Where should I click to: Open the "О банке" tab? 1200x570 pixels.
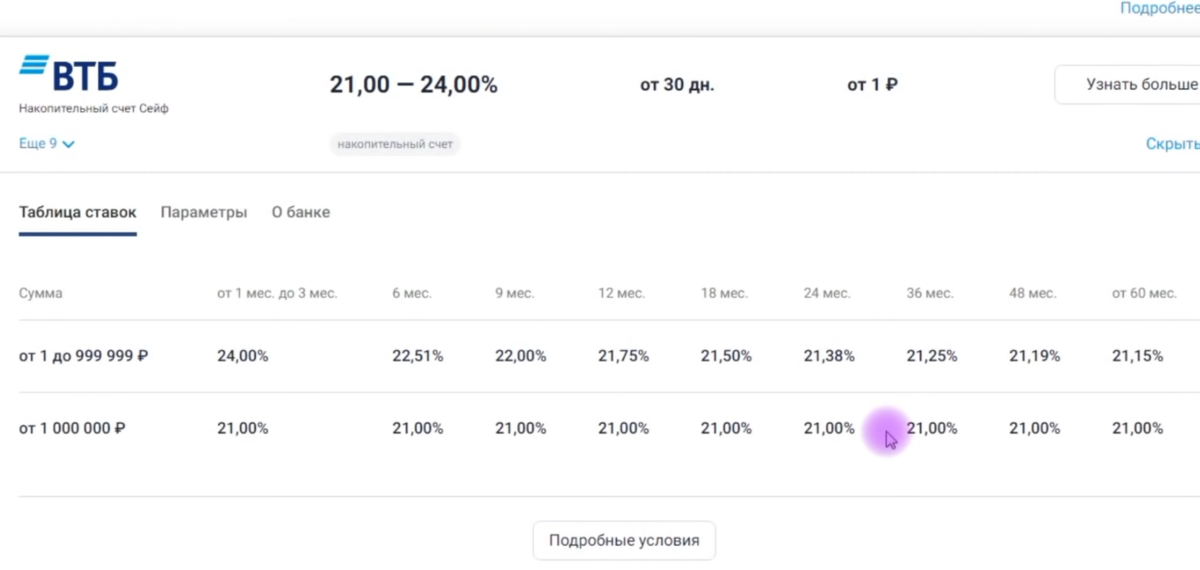301,212
